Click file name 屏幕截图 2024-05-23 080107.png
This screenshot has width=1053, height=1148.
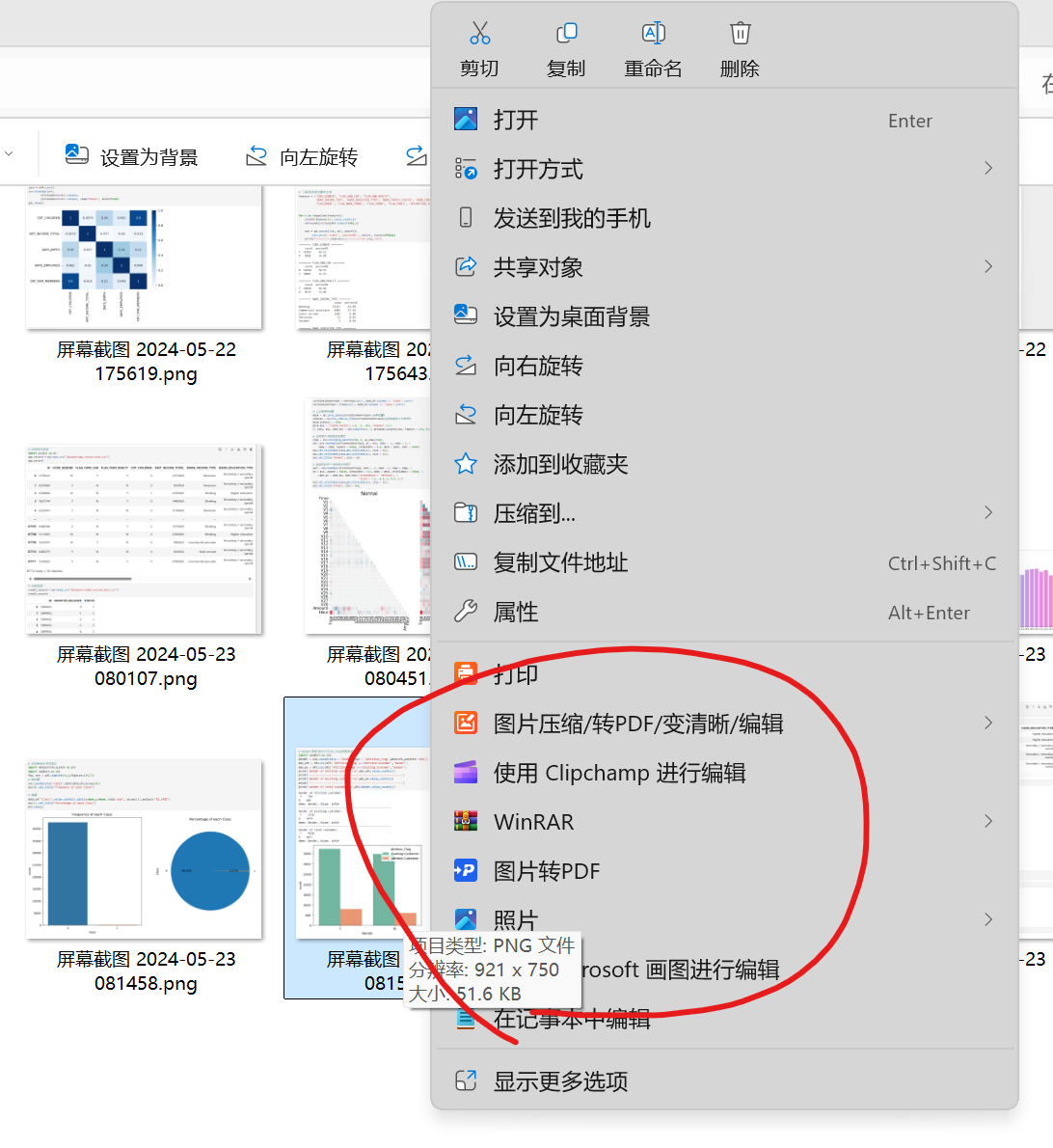point(147,667)
